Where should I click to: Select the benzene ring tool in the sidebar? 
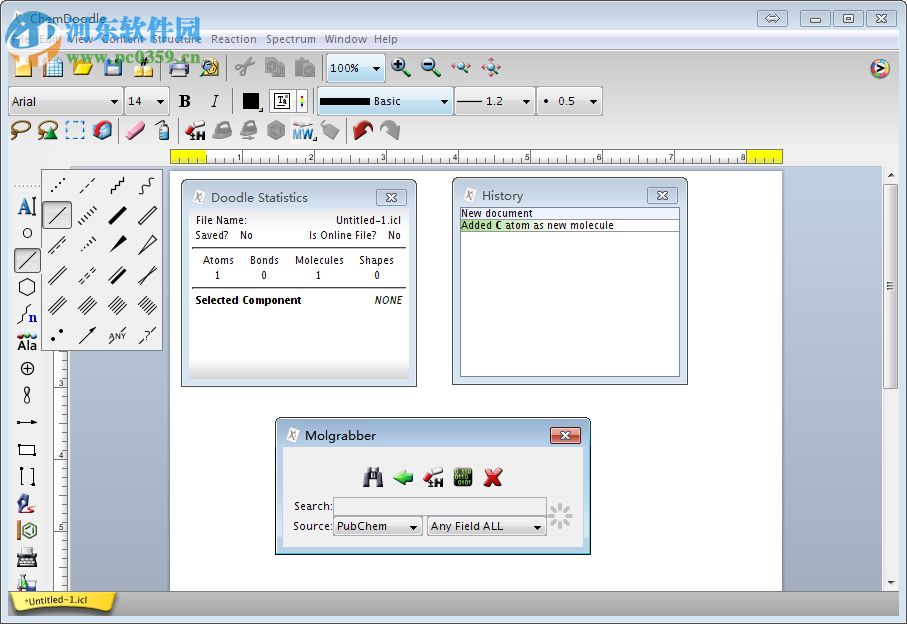[x=27, y=289]
